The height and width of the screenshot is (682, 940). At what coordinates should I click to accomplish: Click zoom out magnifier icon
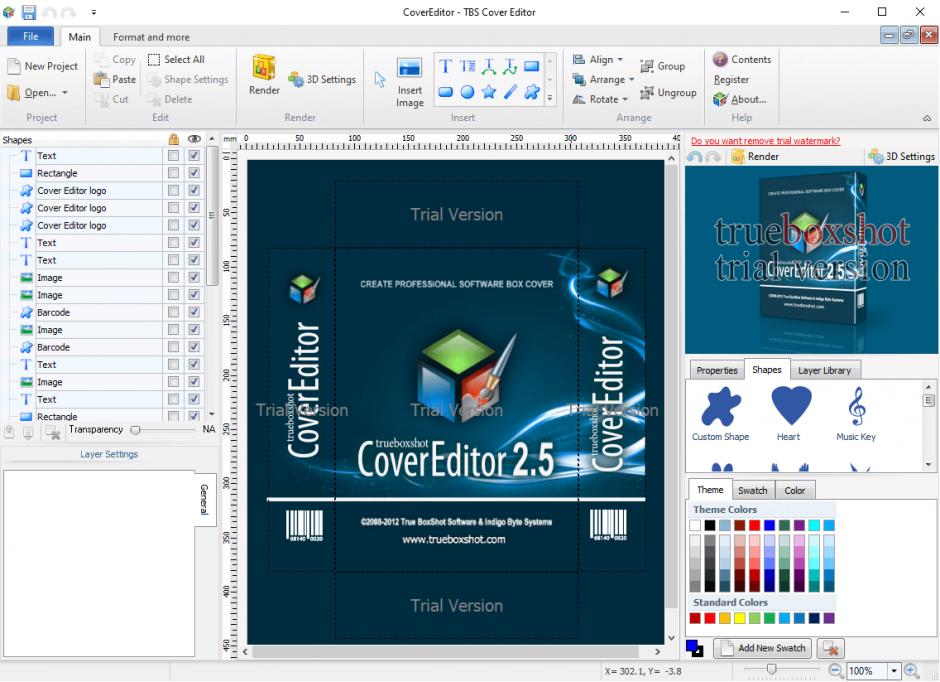point(835,671)
